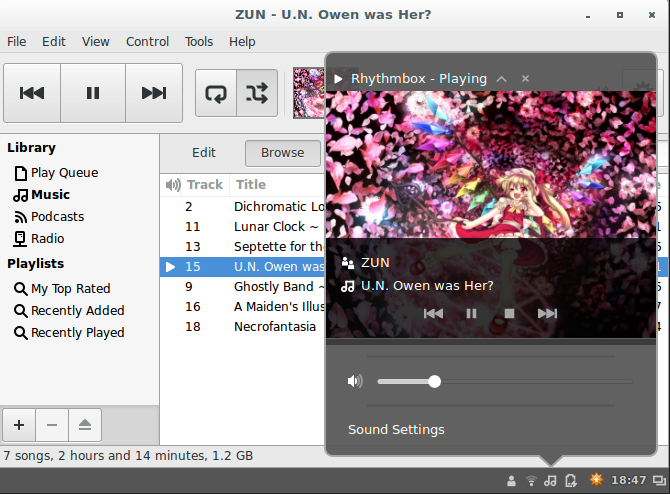Click the music note sound tray icon
Image resolution: width=670 pixels, height=494 pixels.
(x=550, y=481)
